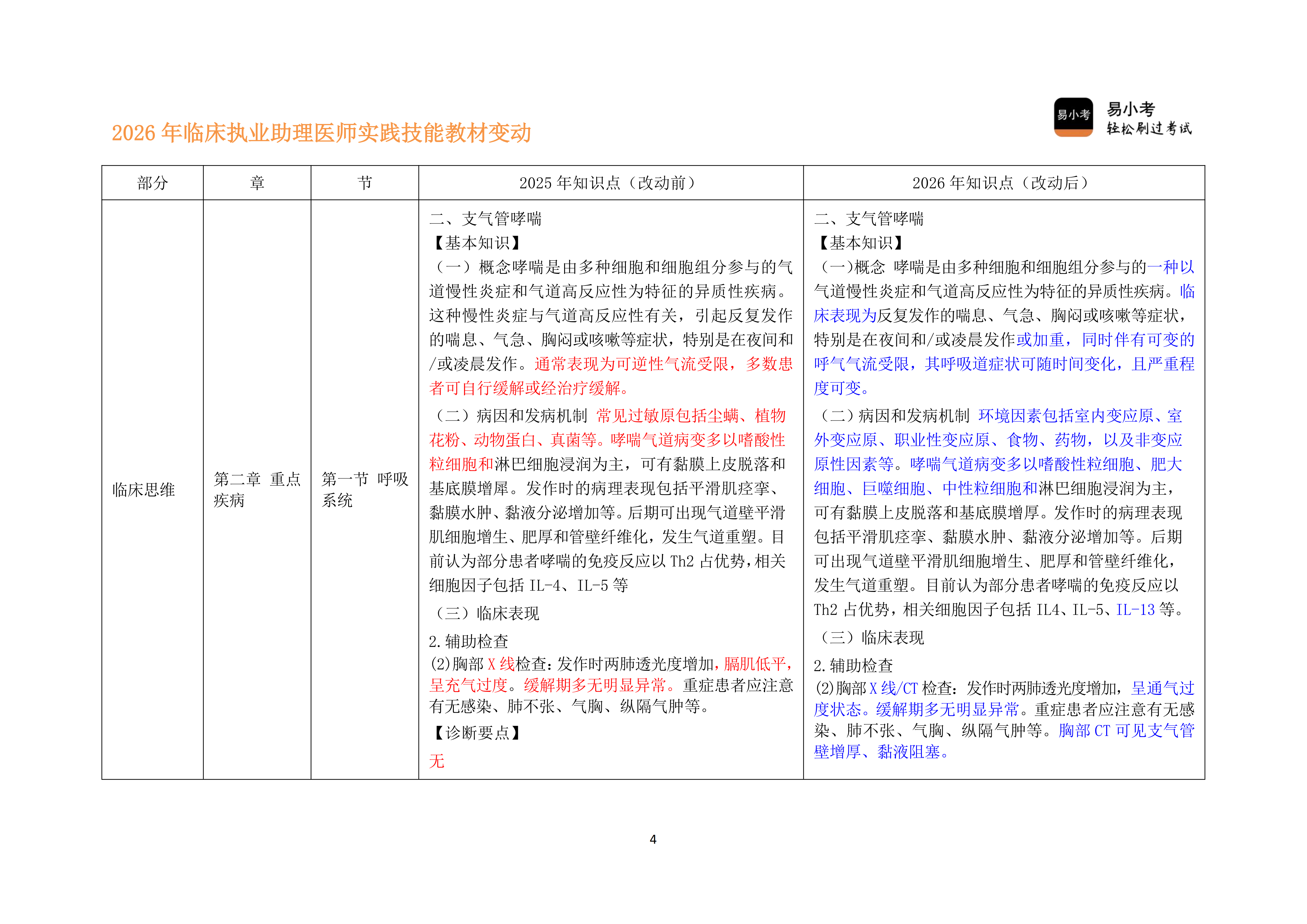Image resolution: width=1307 pixels, height=924 pixels.
Task: Click the 章 column header
Action: pyautogui.click(x=257, y=183)
